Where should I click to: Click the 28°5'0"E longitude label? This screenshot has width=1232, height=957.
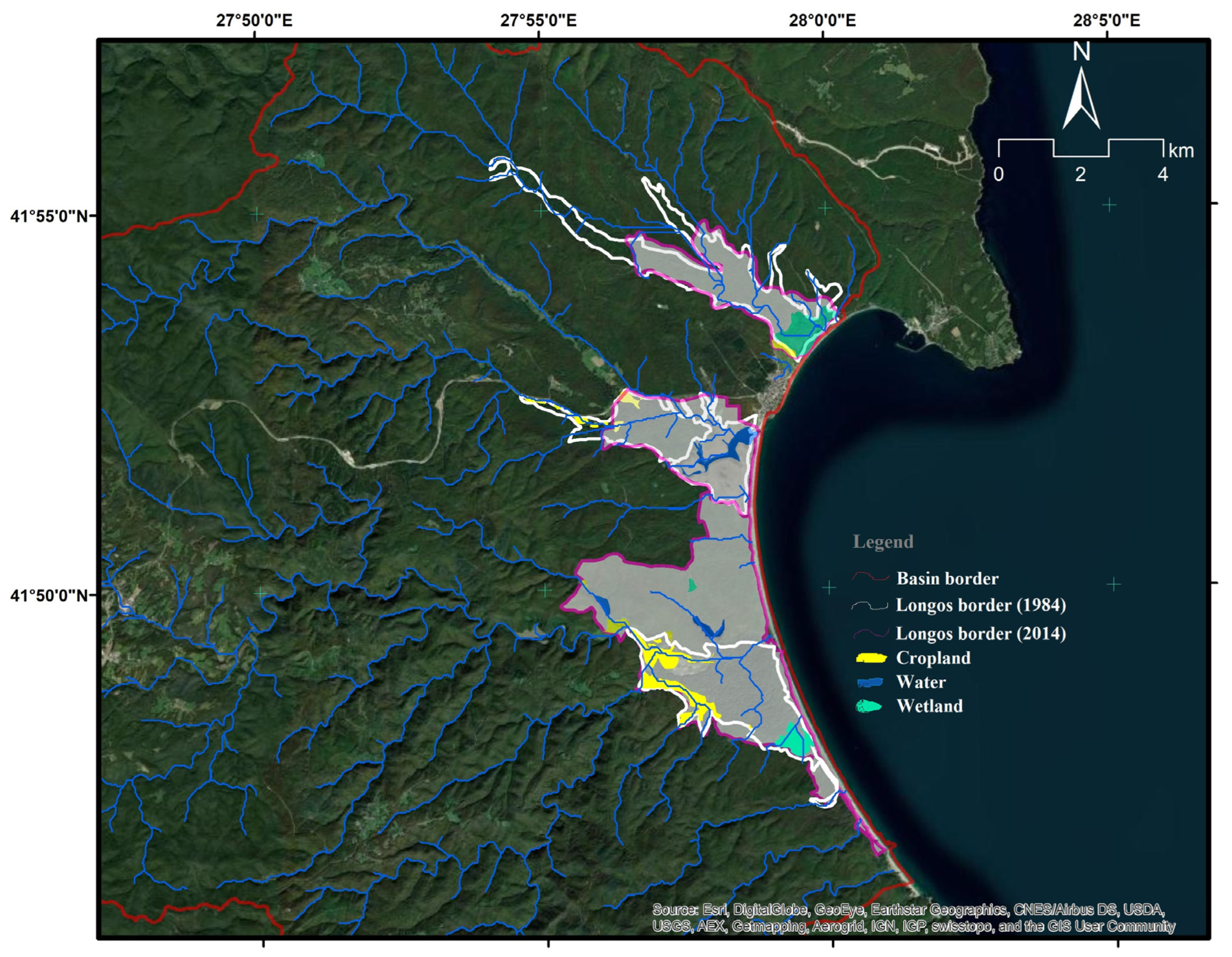coord(1106,21)
